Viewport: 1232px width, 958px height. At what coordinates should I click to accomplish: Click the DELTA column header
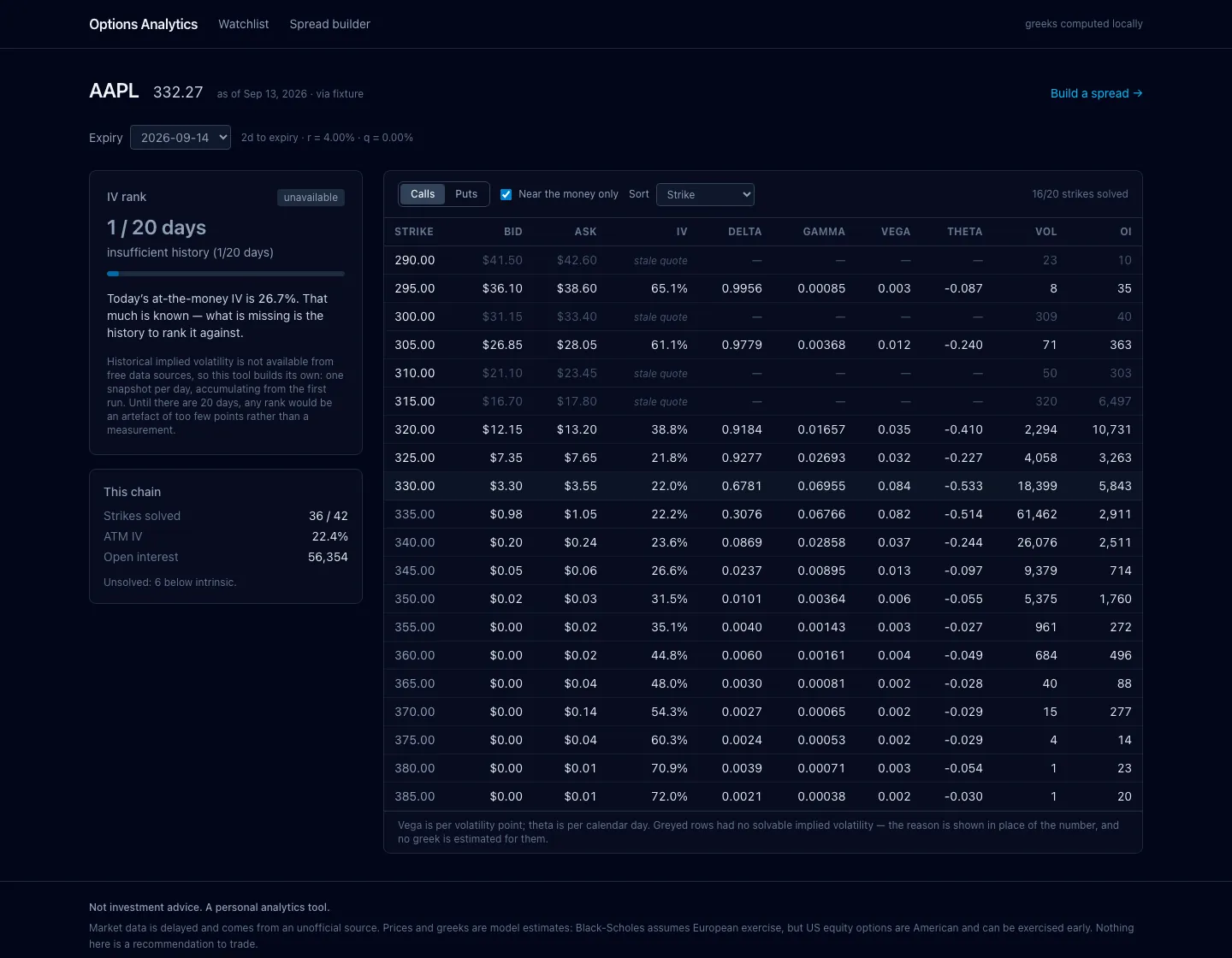pos(744,232)
